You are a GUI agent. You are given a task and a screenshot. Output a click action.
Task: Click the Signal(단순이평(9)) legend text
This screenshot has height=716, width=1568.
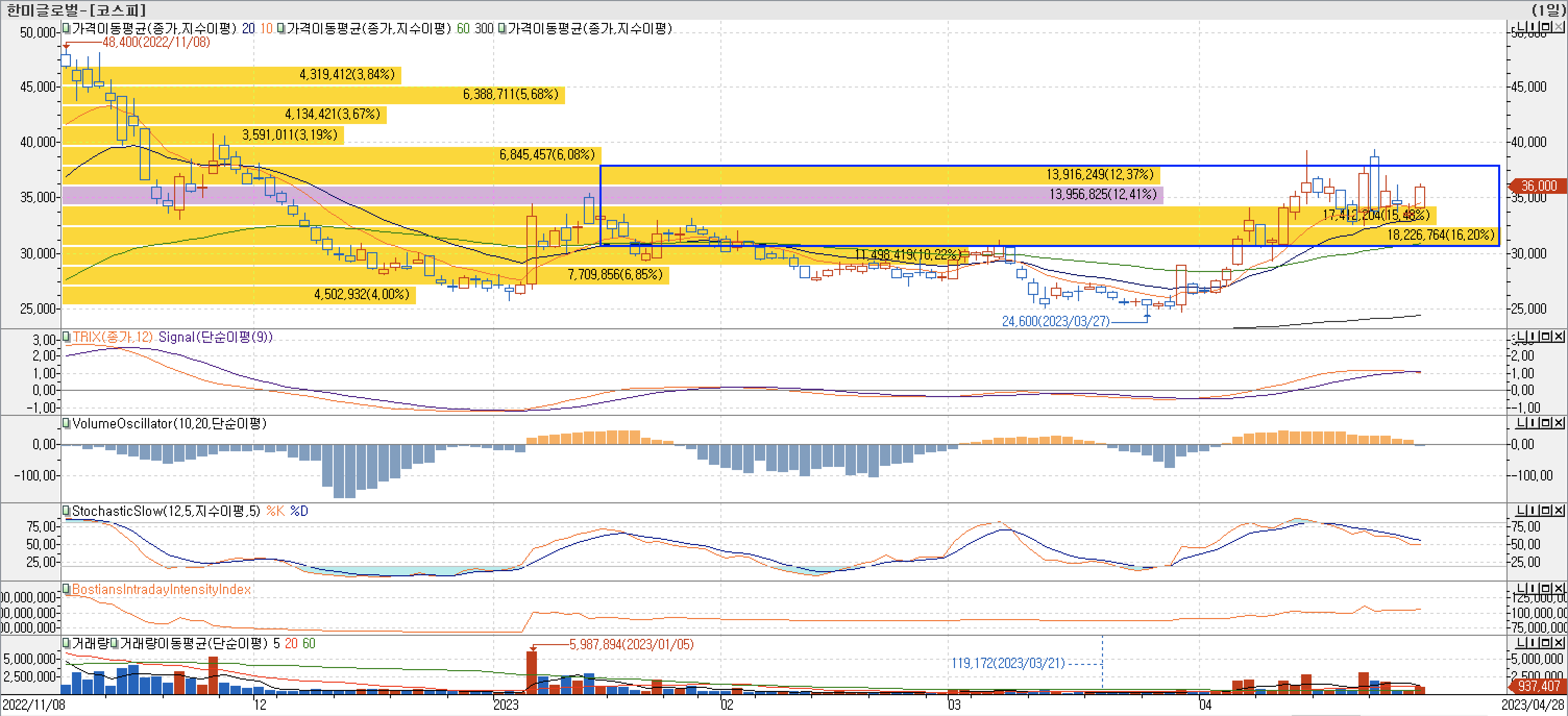215,337
